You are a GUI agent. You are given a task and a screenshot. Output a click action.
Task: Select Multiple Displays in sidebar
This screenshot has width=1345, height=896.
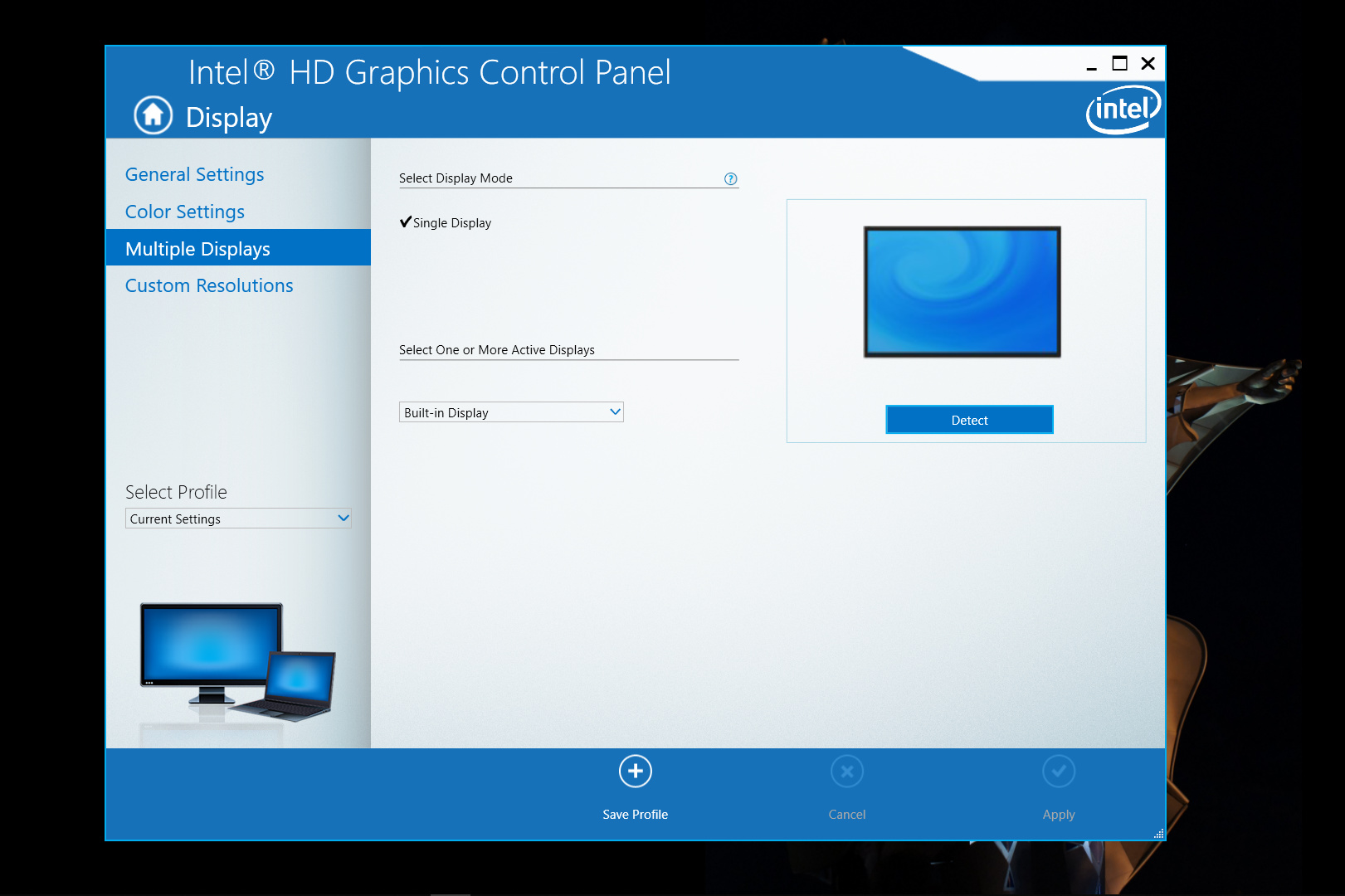pos(238,248)
